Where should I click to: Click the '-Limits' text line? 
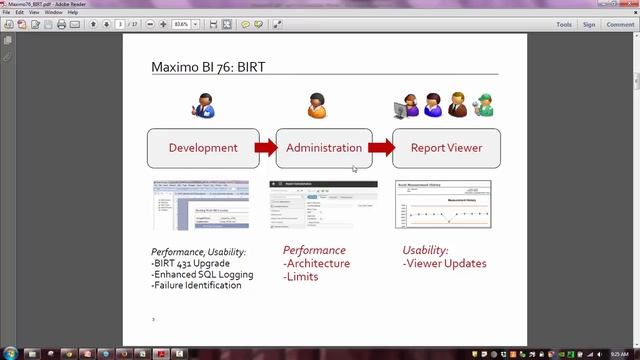click(300, 277)
